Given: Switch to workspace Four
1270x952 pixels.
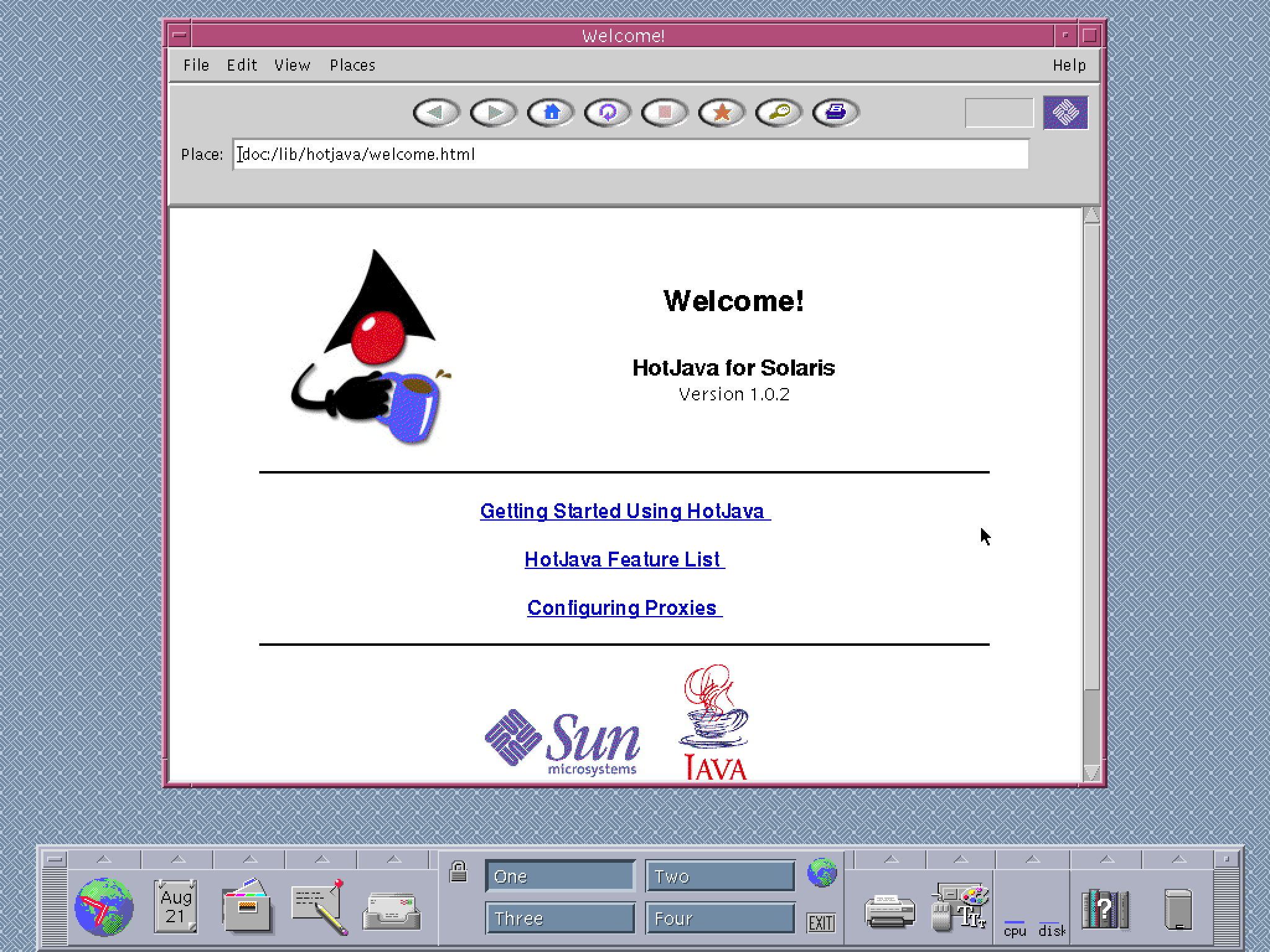Looking at the screenshot, I should [x=721, y=918].
